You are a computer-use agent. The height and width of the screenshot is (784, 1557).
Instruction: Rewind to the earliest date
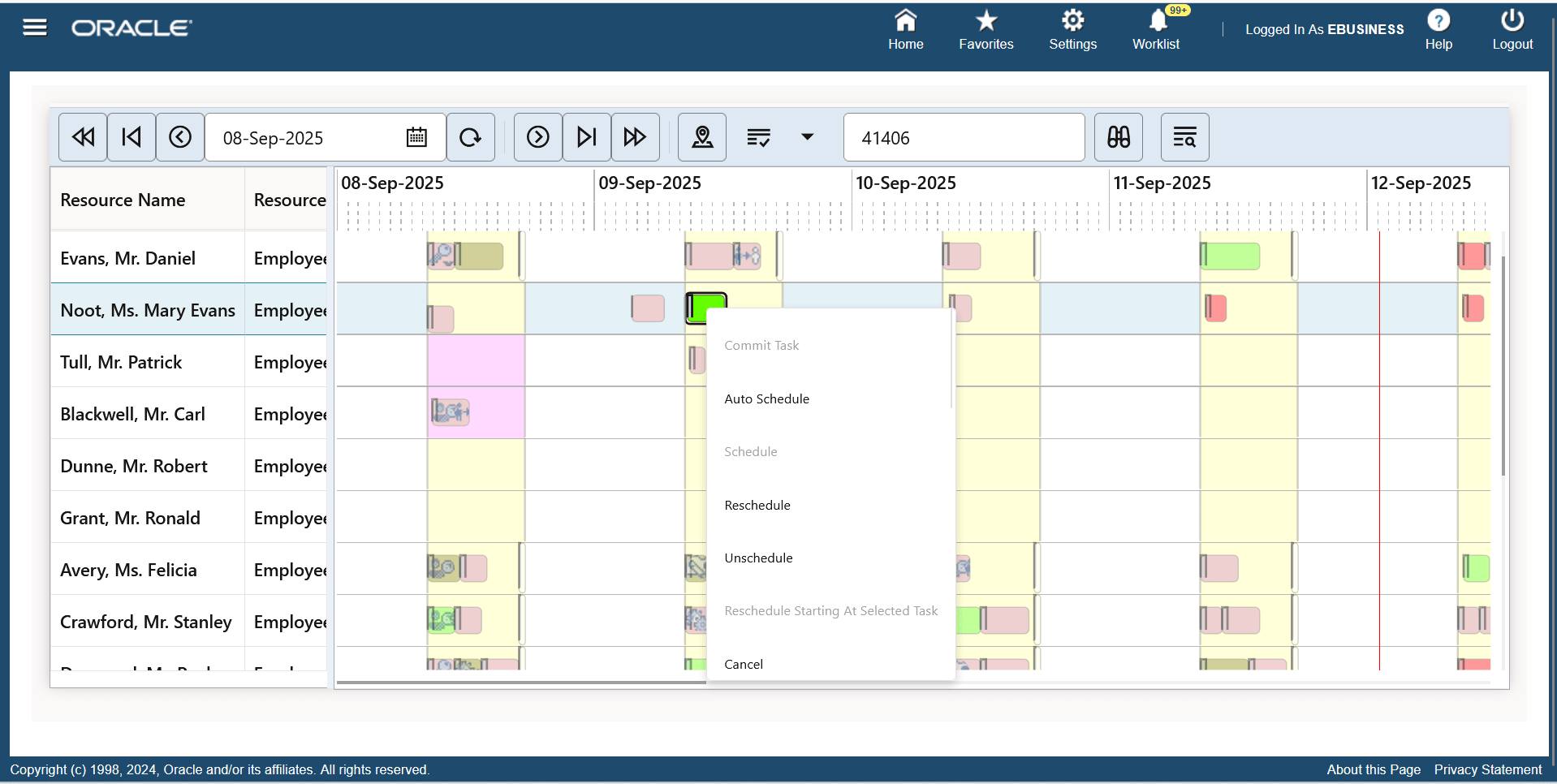click(82, 137)
